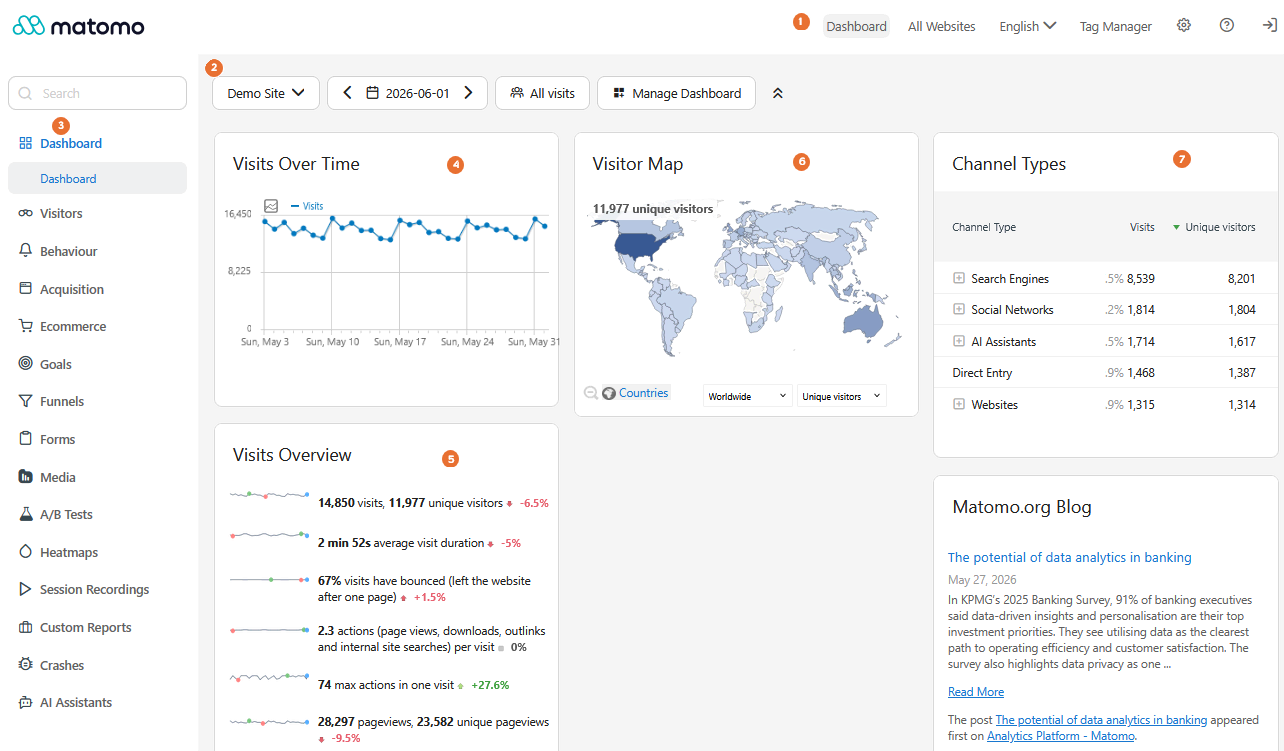Screen dimensions: 1284x751
Task: Select the Dashboard sub-item in sidebar
Action: coord(97,178)
